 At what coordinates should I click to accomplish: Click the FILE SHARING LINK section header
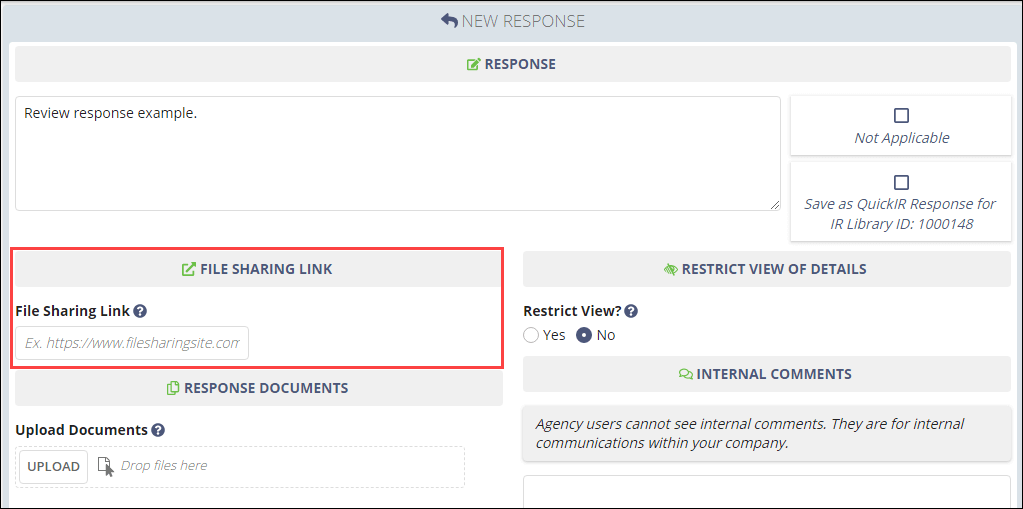pyautogui.click(x=259, y=269)
